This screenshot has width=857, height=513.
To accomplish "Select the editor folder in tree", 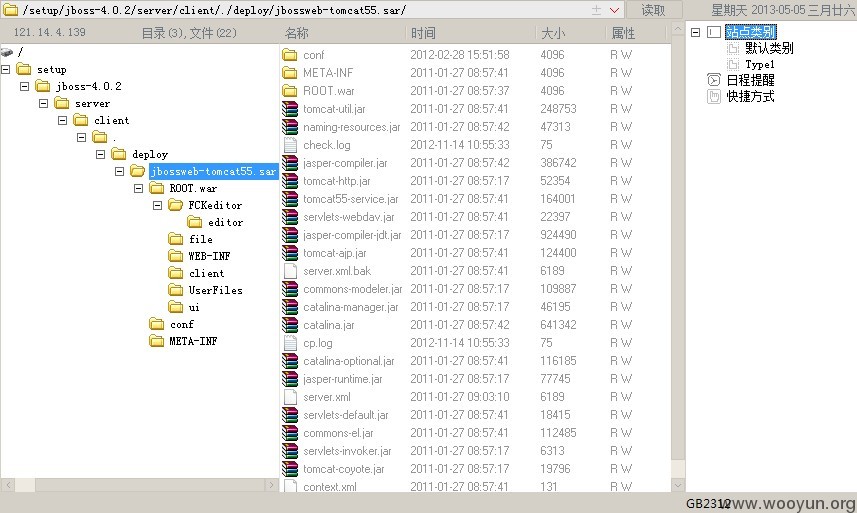I will point(225,222).
